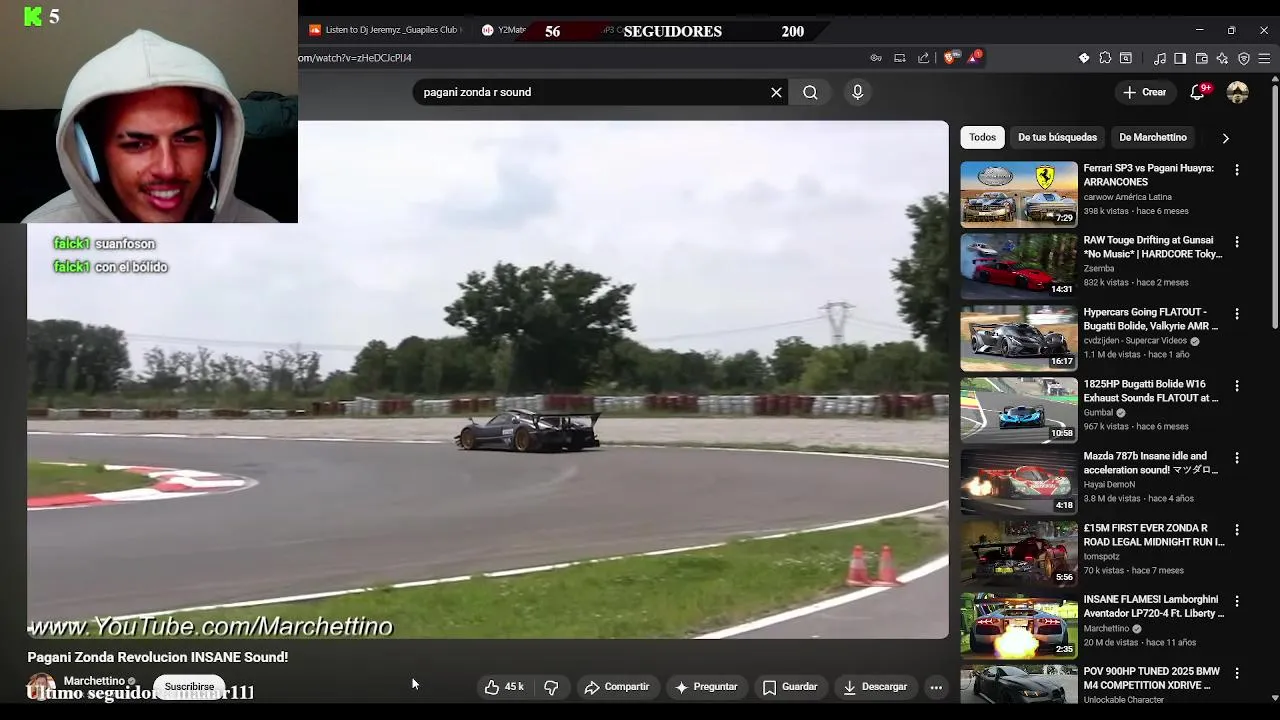Toggle the browser sidebar panel icon

pos(1180,58)
